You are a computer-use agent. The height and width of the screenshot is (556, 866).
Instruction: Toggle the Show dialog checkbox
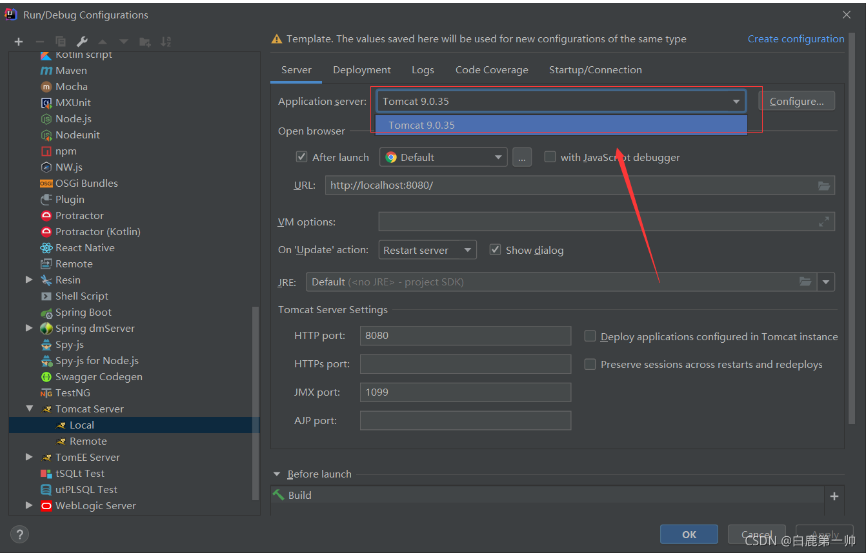click(495, 250)
